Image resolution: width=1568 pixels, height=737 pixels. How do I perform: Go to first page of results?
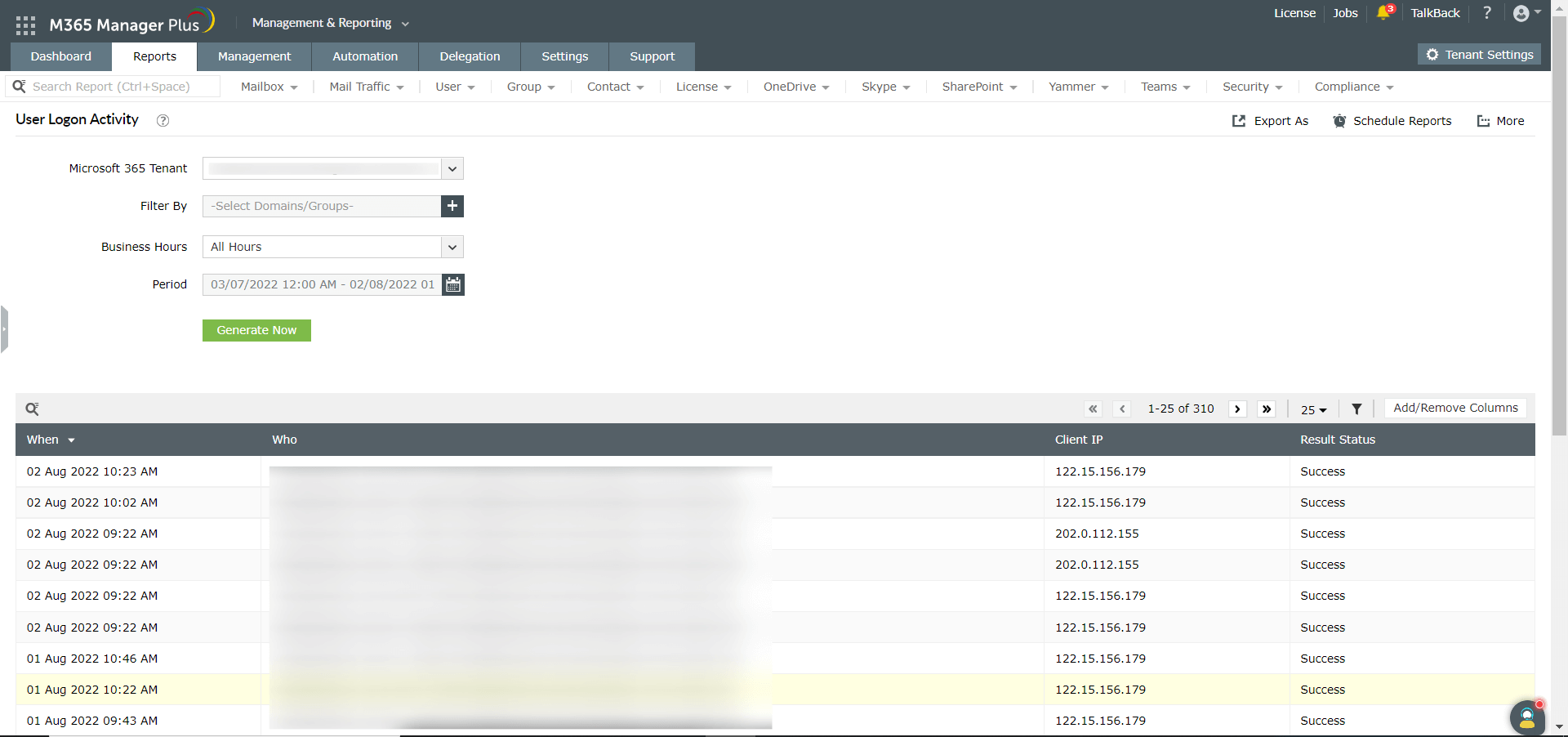tap(1093, 409)
